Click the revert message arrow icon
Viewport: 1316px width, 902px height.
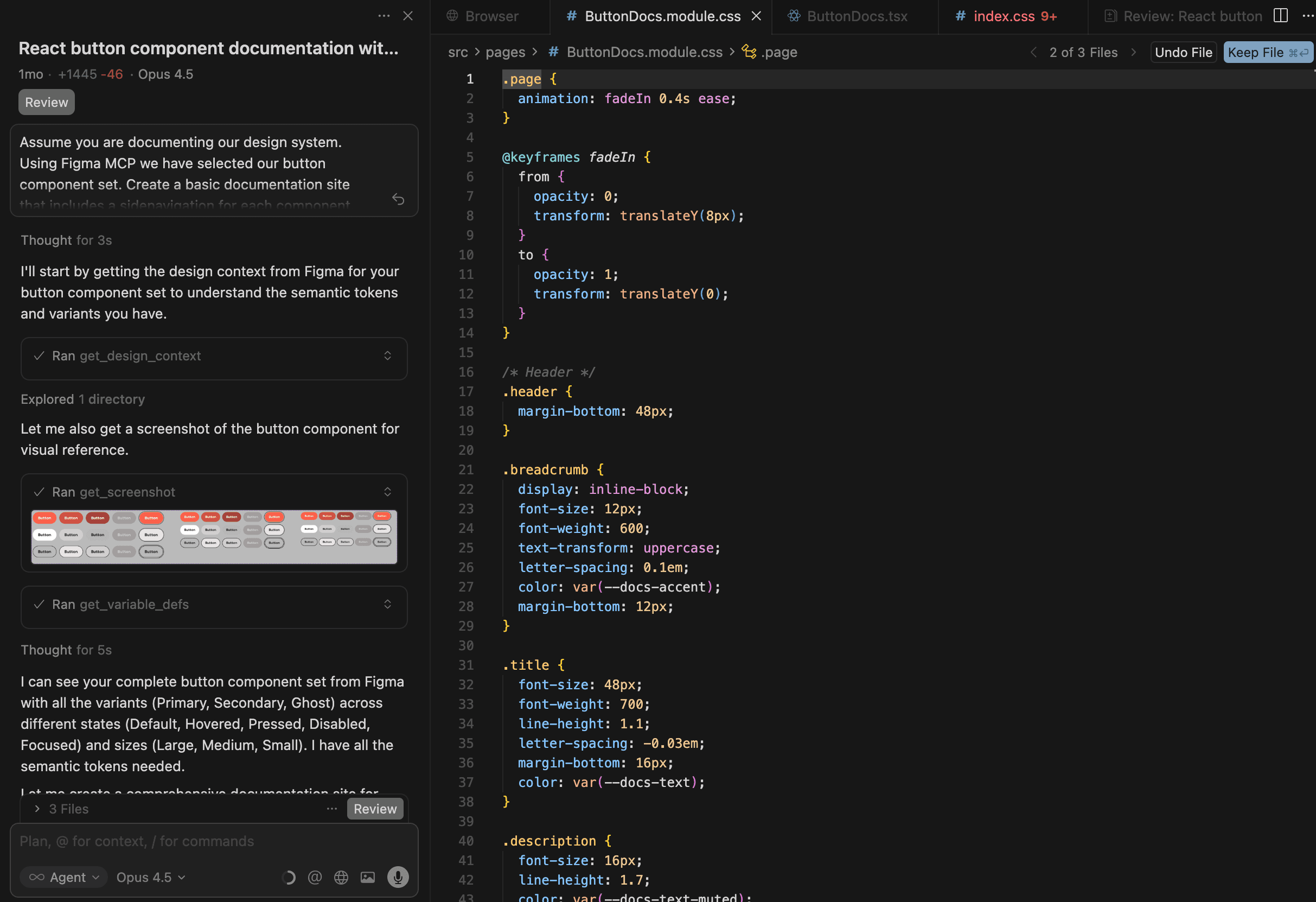[x=398, y=199]
